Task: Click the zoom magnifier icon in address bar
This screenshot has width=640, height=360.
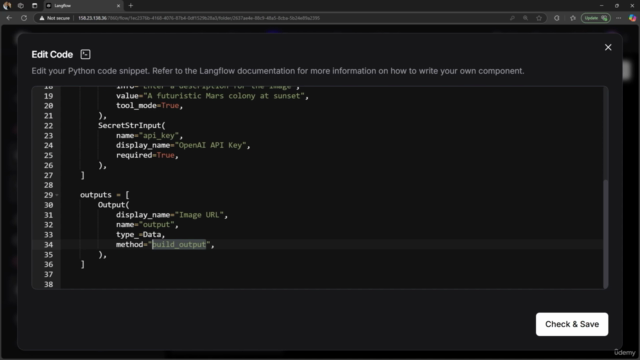Action: pyautogui.click(x=525, y=18)
